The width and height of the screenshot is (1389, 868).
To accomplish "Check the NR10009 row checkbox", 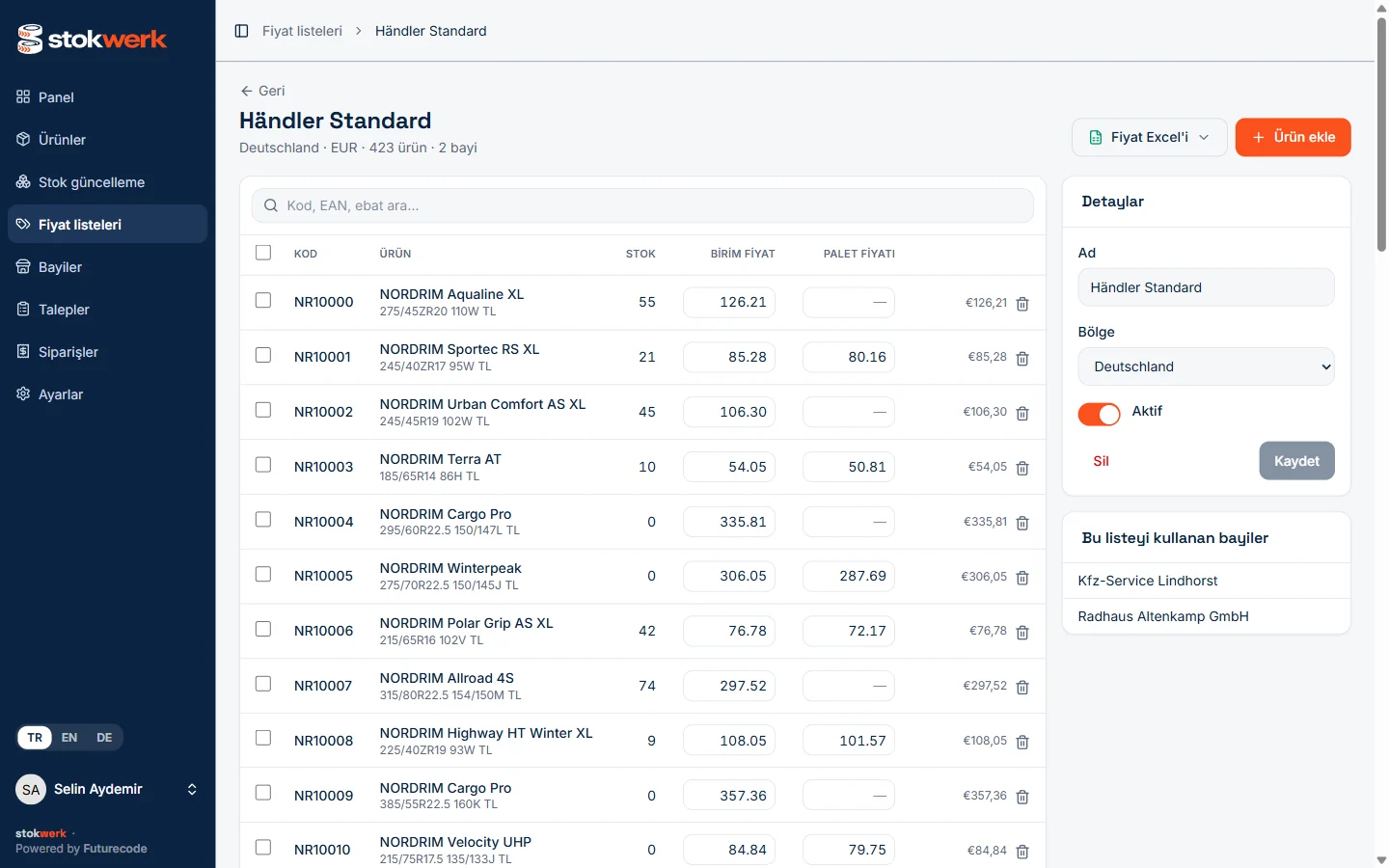I will tap(263, 793).
